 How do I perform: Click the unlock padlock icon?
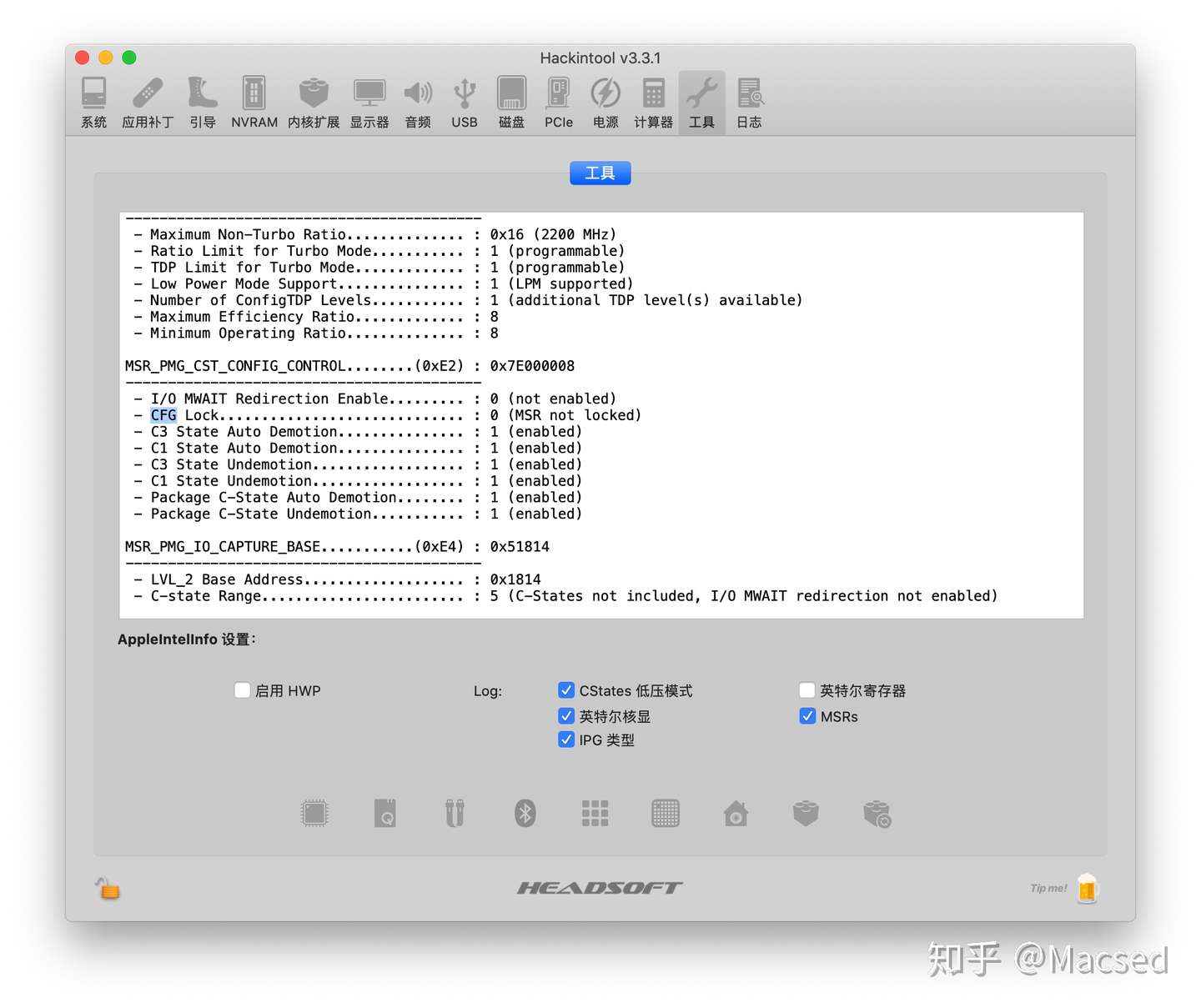[x=108, y=889]
